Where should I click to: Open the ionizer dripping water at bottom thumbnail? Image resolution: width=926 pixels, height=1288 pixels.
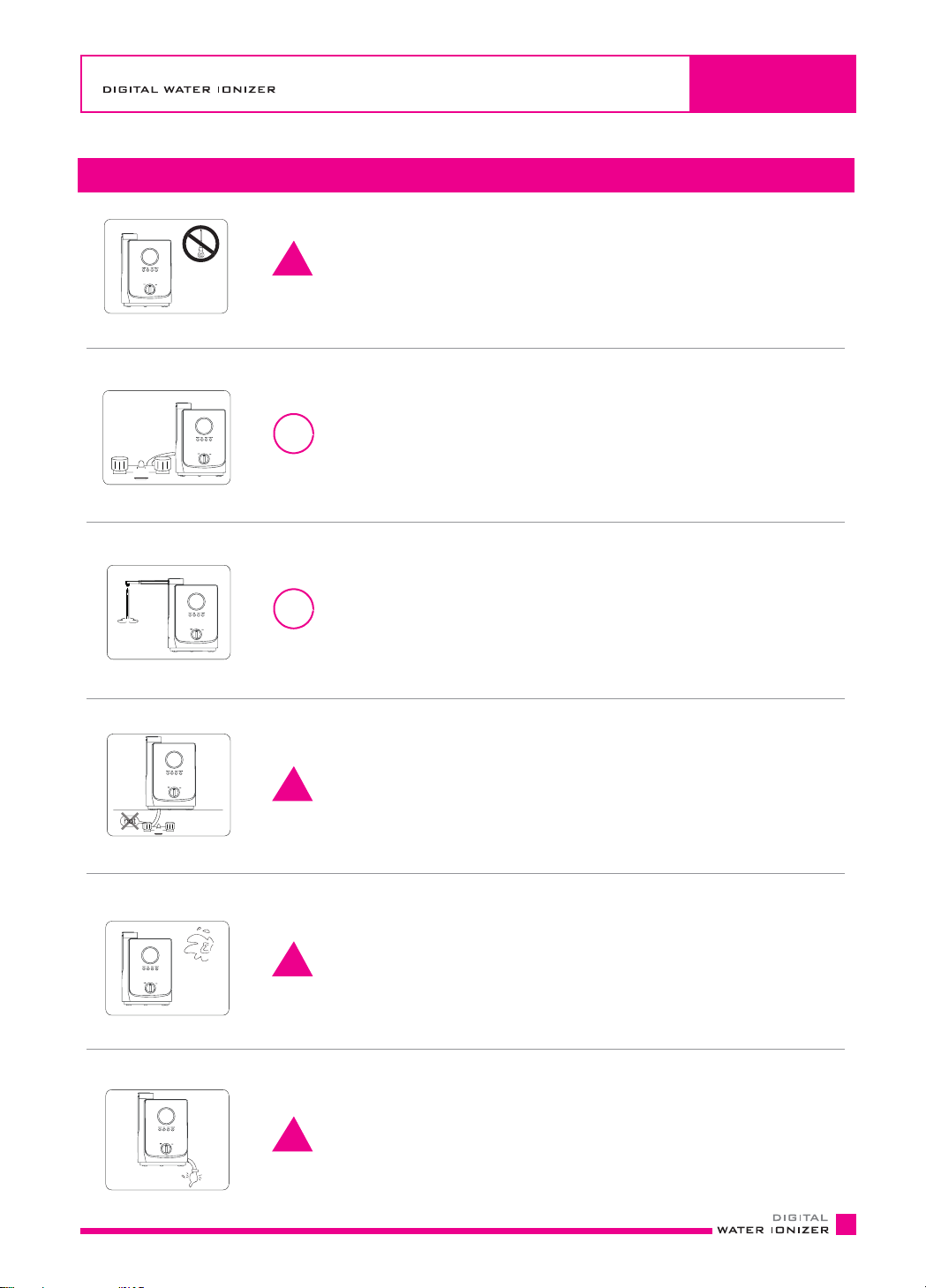pos(168,1140)
